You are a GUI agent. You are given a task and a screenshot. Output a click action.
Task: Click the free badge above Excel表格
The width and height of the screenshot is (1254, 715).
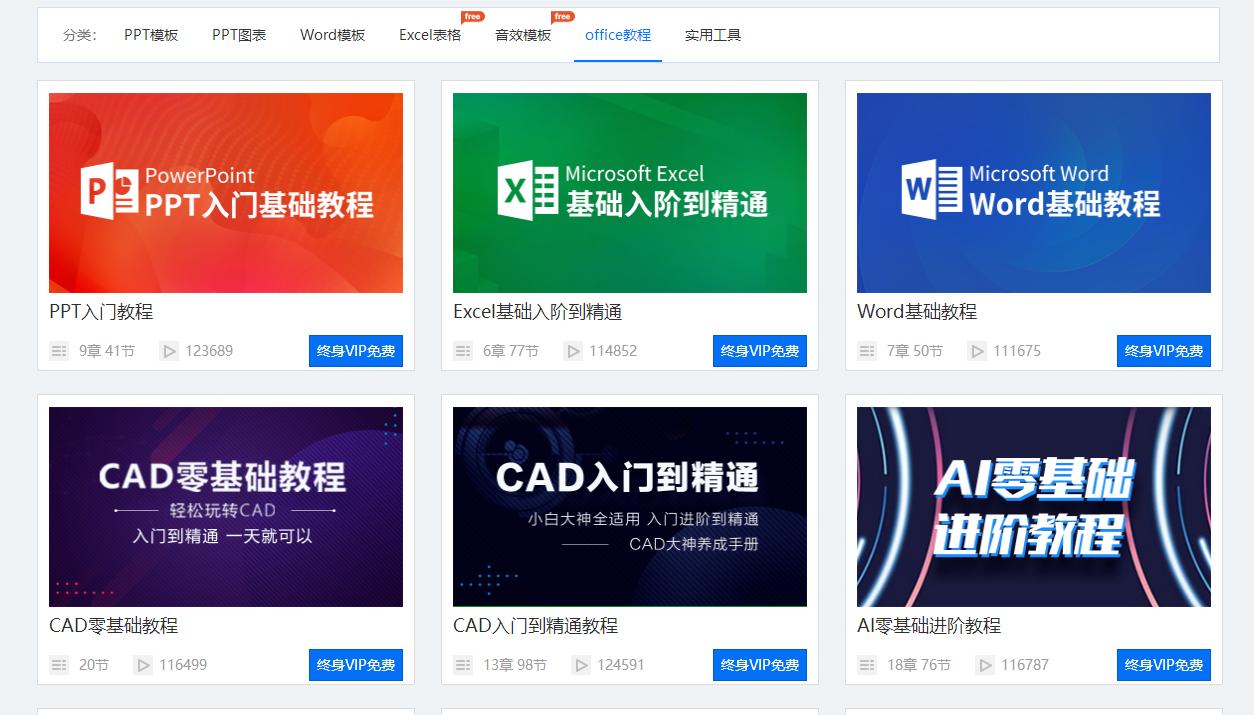coord(471,16)
